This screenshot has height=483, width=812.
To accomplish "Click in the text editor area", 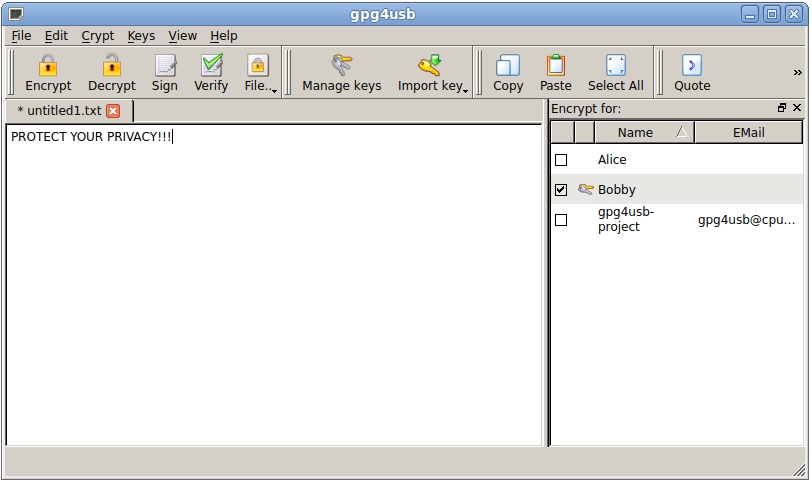I will tap(273, 285).
